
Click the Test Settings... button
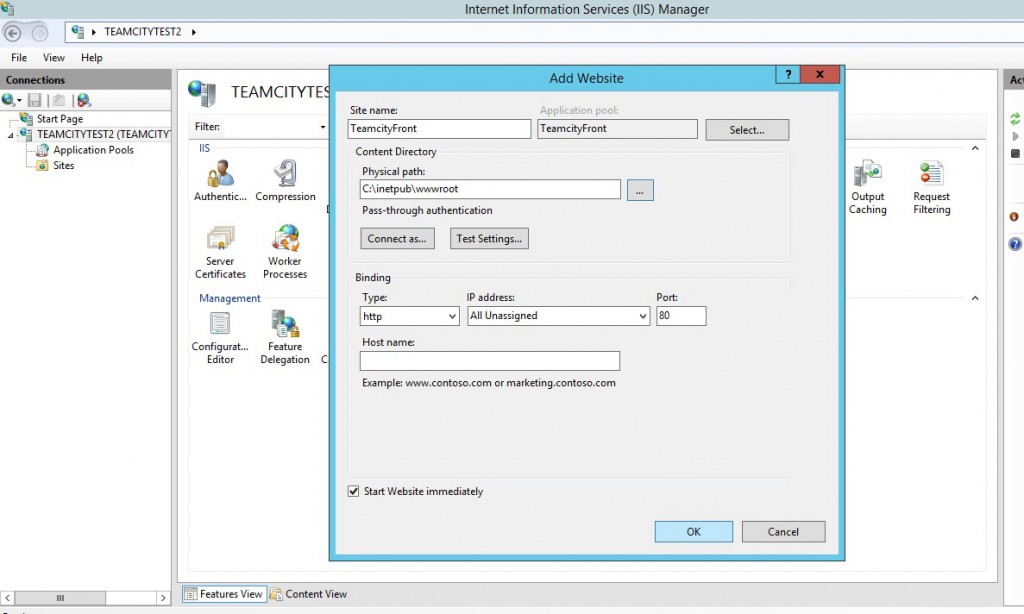click(489, 238)
